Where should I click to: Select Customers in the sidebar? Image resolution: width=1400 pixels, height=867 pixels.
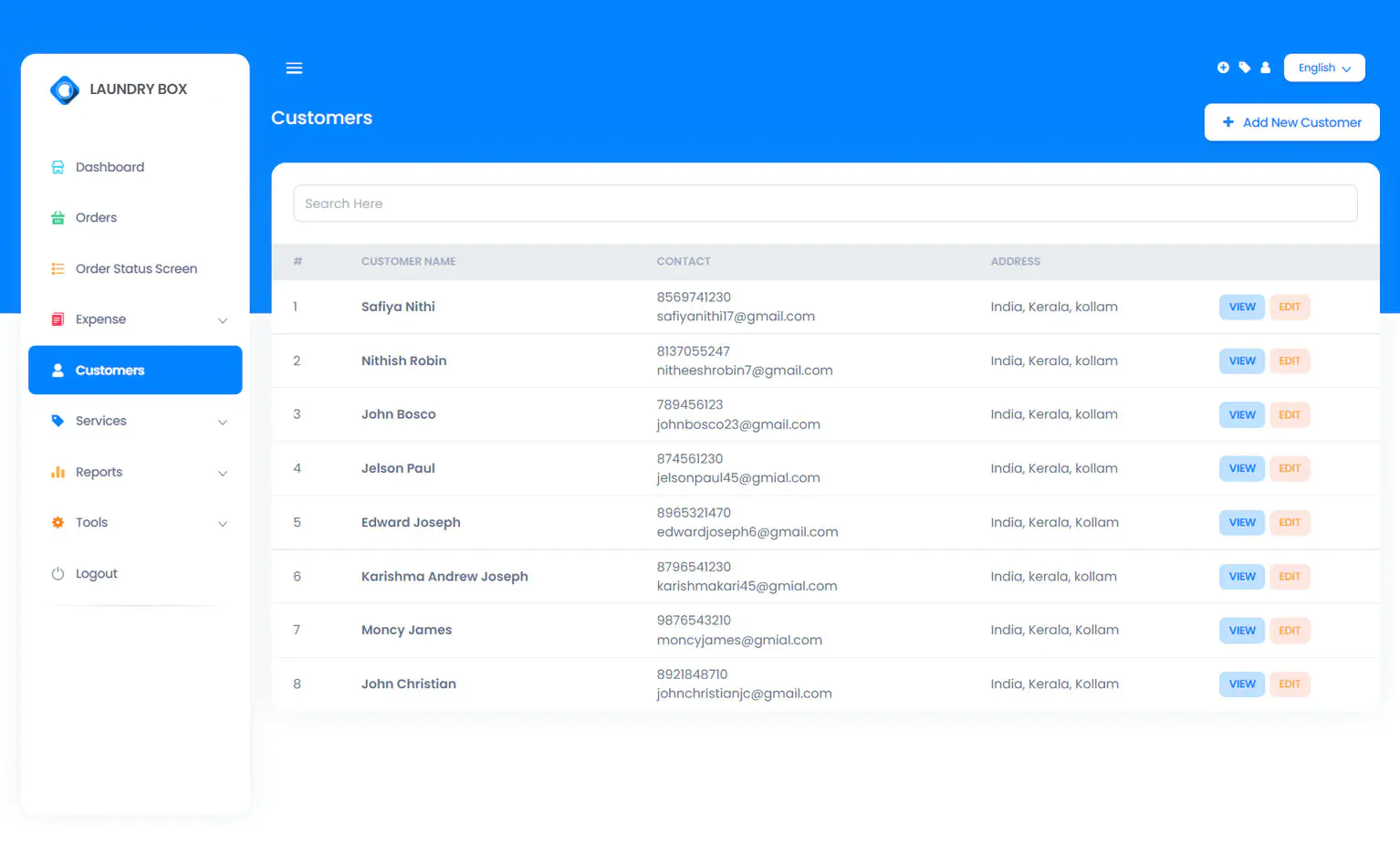coord(135,371)
